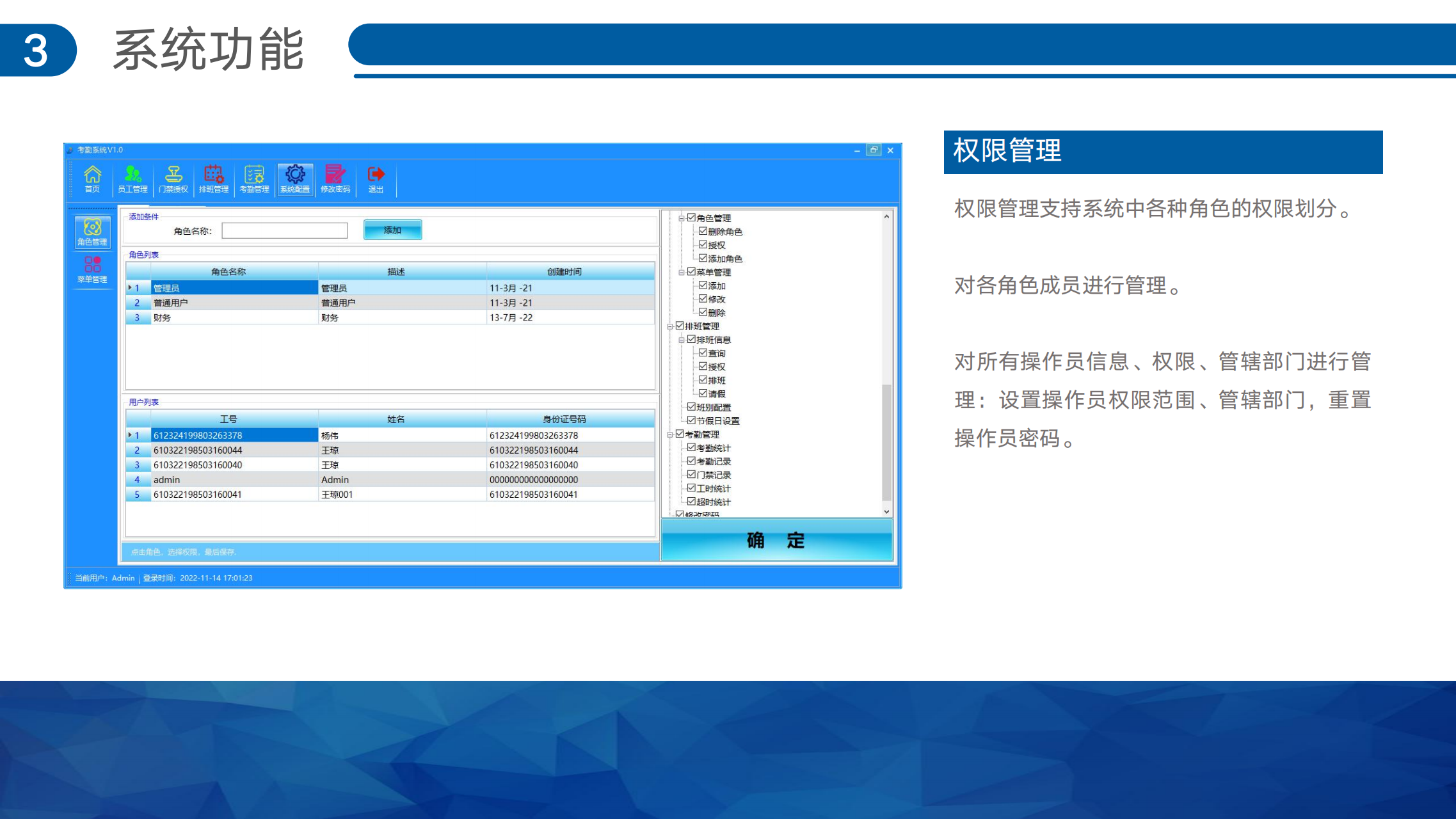Click the 当前用户: Admin status bar entry
Image resolution: width=1456 pixels, height=819 pixels.
105,578
